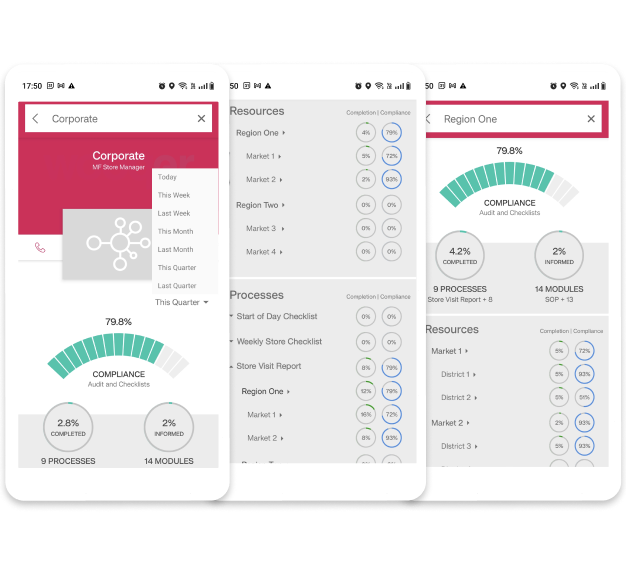Click the Corporate compliance gauge arc

click(x=117, y=357)
